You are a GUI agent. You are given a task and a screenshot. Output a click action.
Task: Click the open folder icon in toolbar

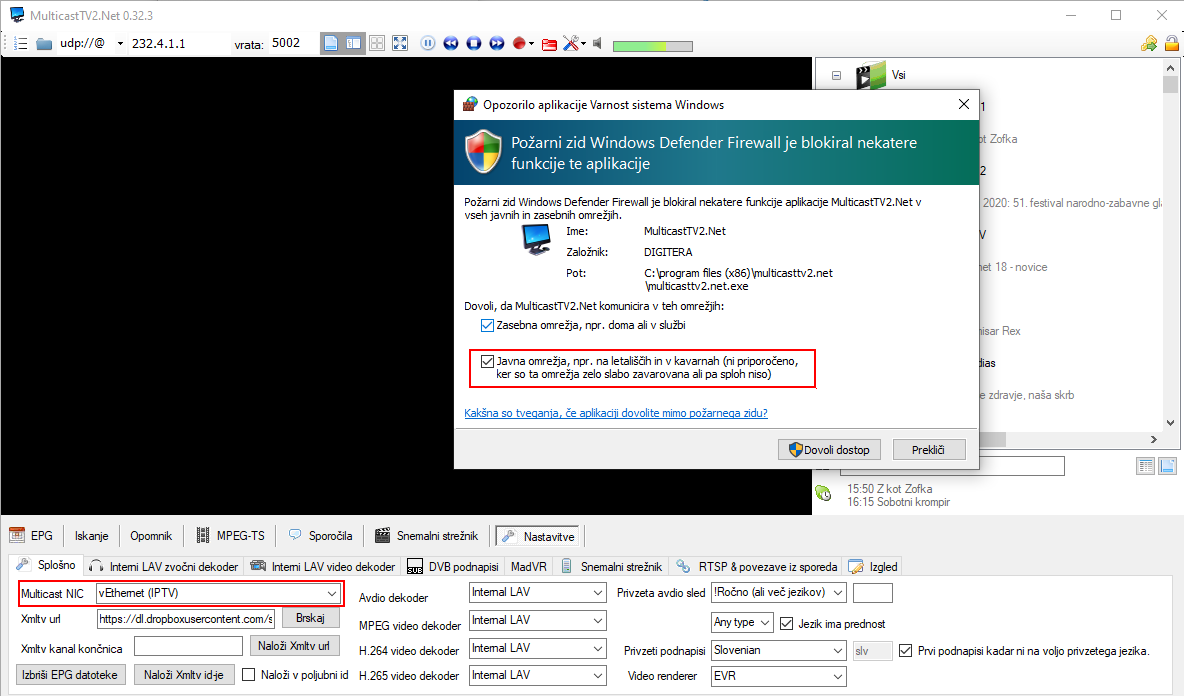coord(45,44)
